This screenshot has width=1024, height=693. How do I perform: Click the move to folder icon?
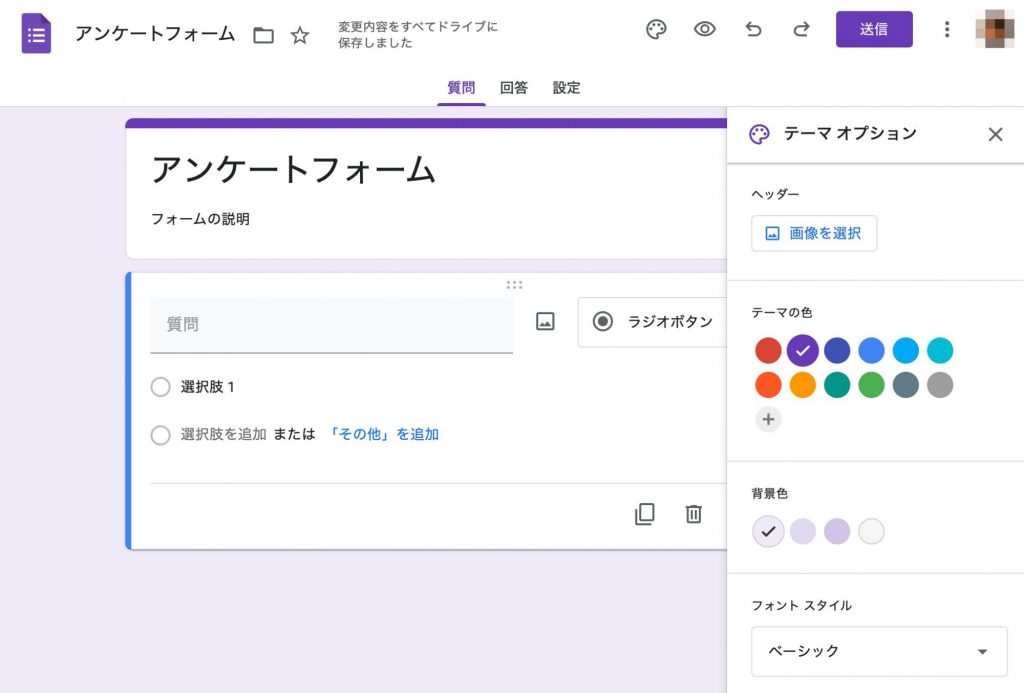263,36
